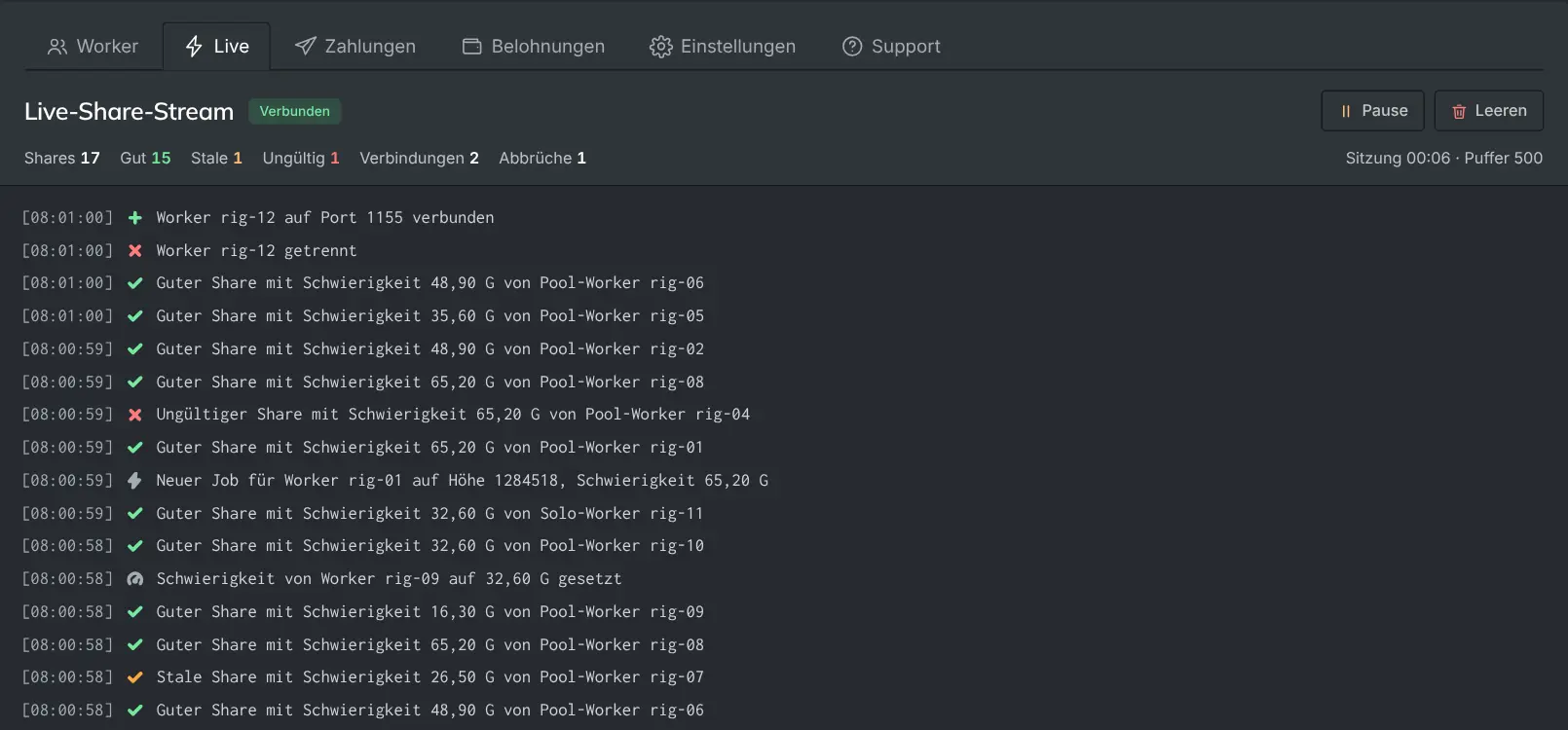Click the Pause button
Viewport: 1568px width, 730px height.
tap(1372, 111)
